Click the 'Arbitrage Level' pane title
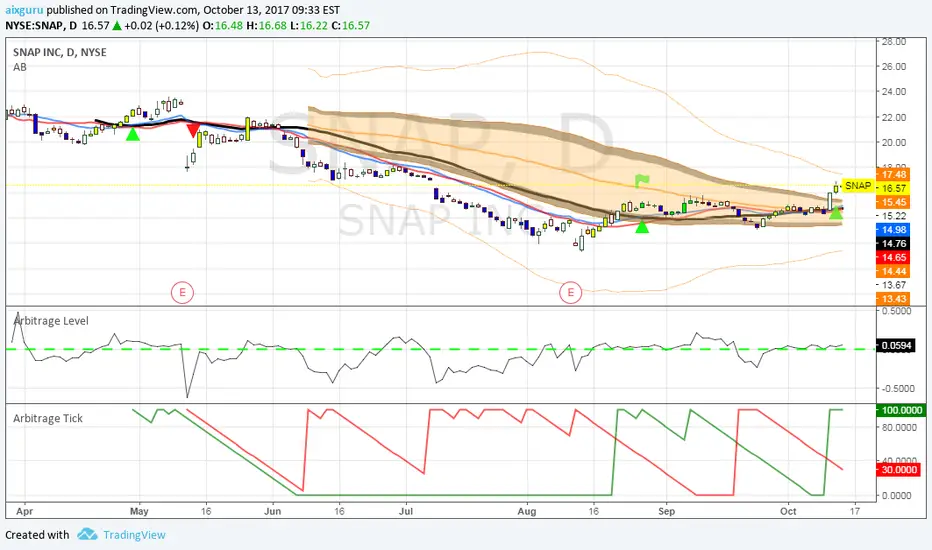The image size is (932, 550). (51, 321)
